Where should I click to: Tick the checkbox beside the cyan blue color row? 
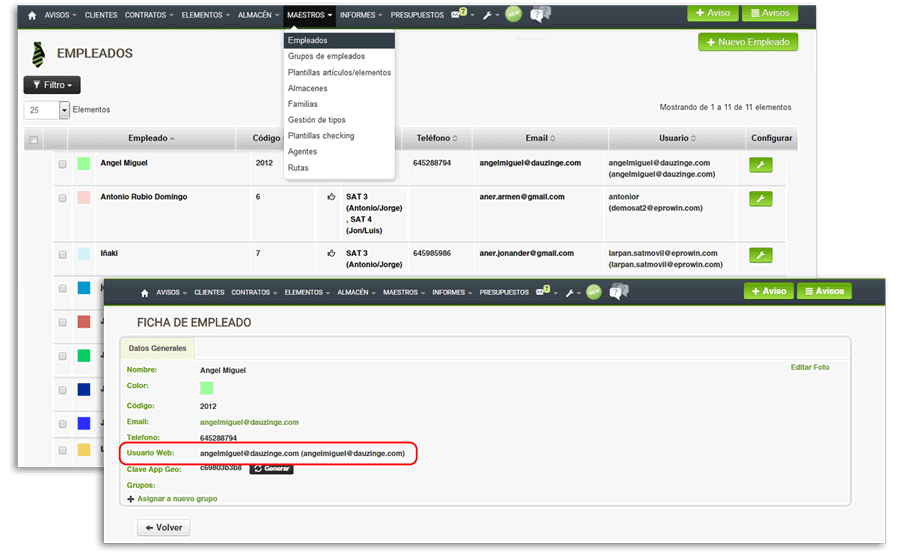(x=63, y=289)
